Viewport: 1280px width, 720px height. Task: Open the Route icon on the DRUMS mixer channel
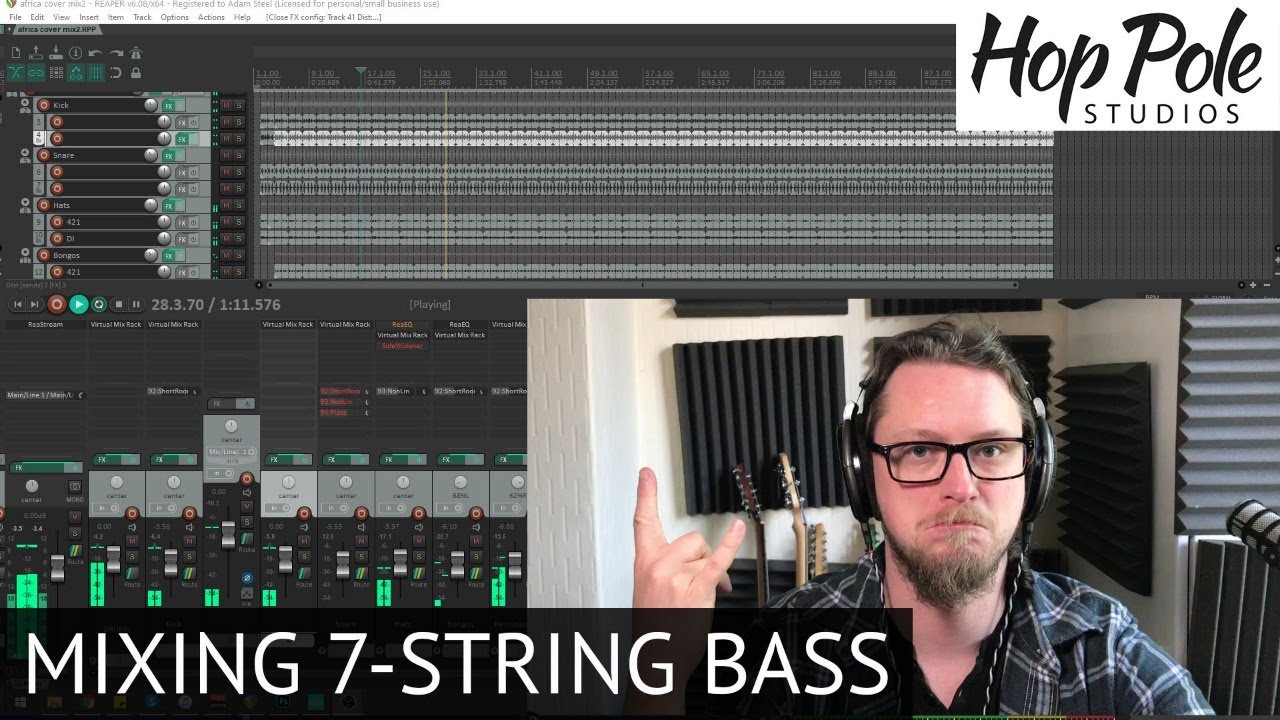point(132,573)
